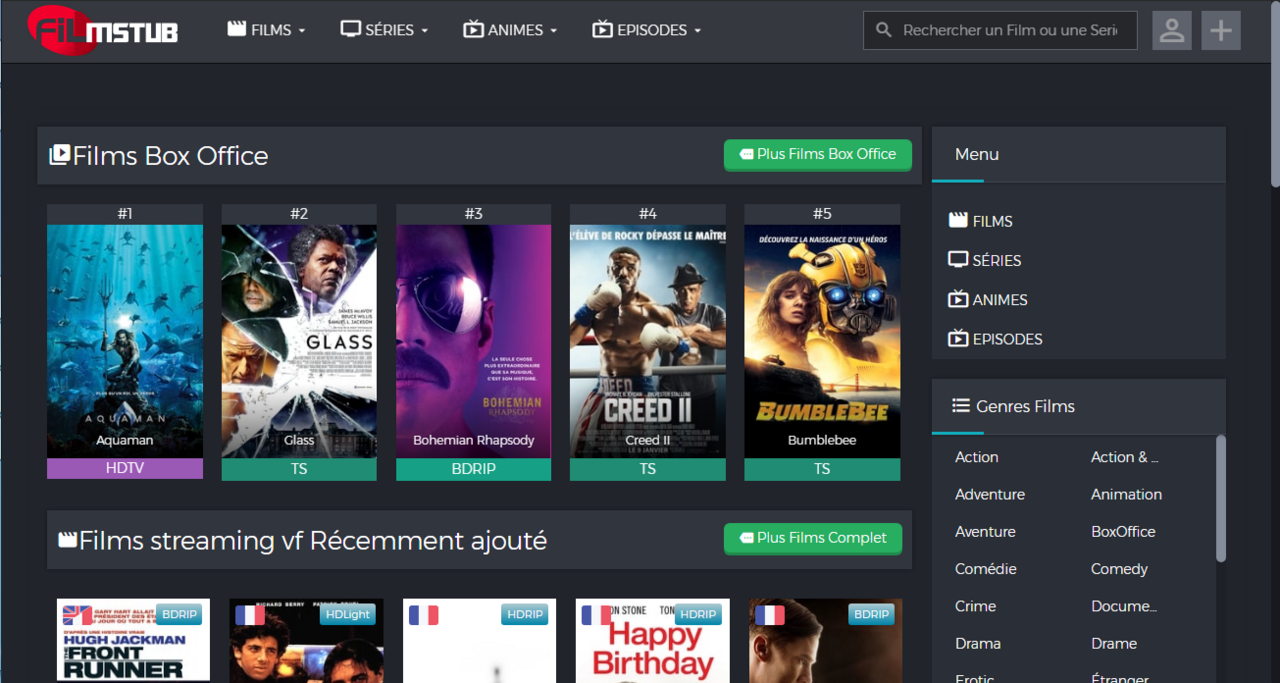Image resolution: width=1280 pixels, height=683 pixels.
Task: Click the search field for films or series
Action: (1000, 30)
